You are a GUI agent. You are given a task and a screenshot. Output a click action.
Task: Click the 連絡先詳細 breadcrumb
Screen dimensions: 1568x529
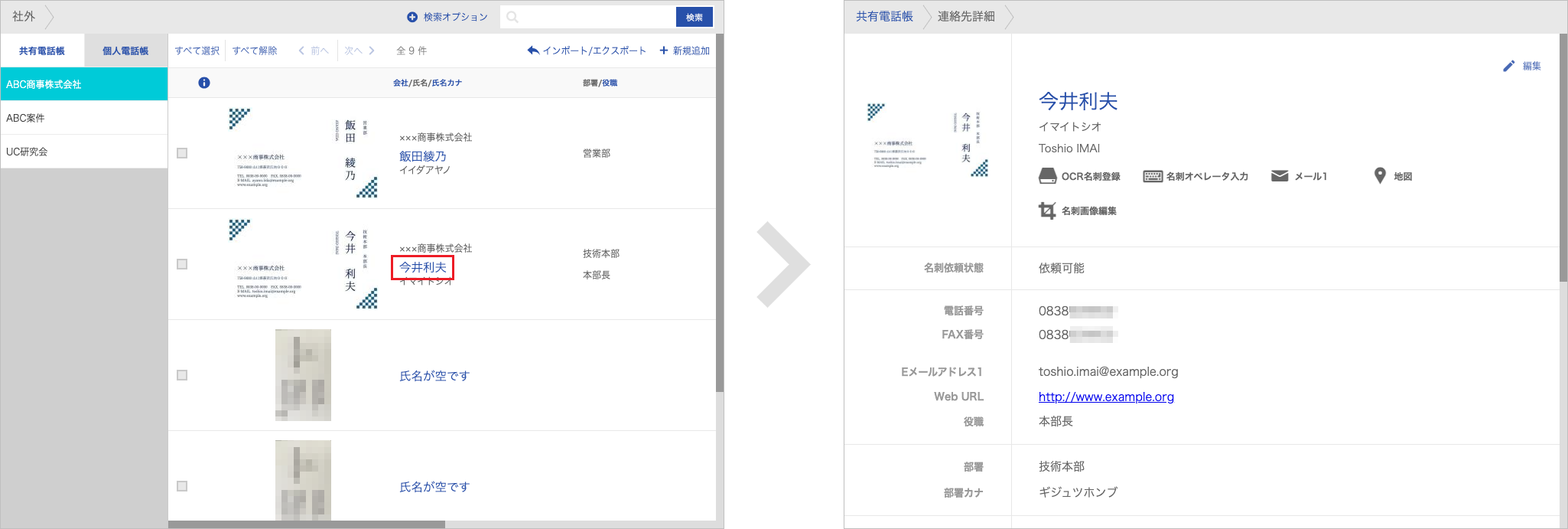pyautogui.click(x=966, y=16)
